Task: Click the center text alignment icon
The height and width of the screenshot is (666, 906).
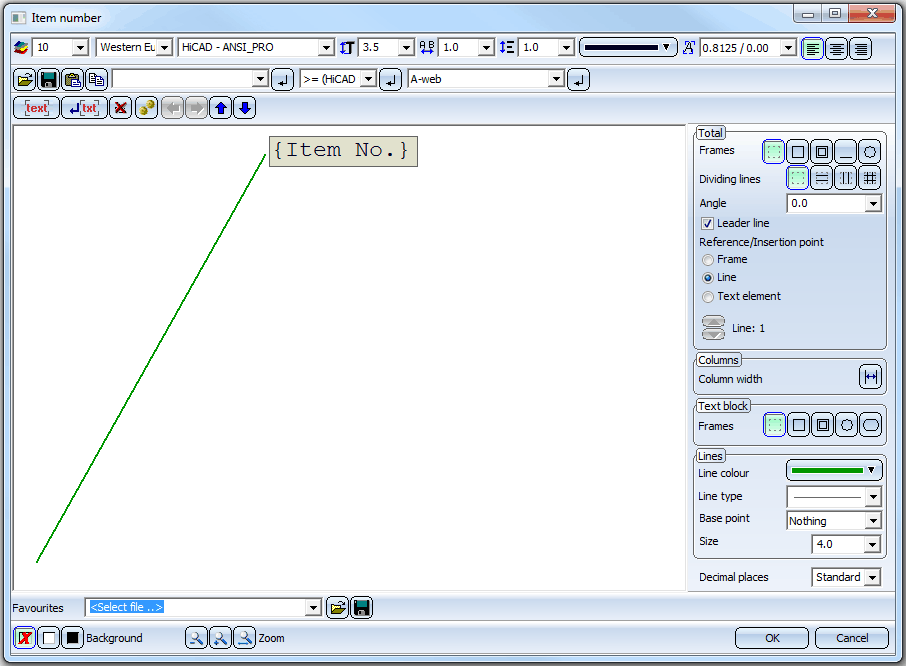Action: (836, 48)
